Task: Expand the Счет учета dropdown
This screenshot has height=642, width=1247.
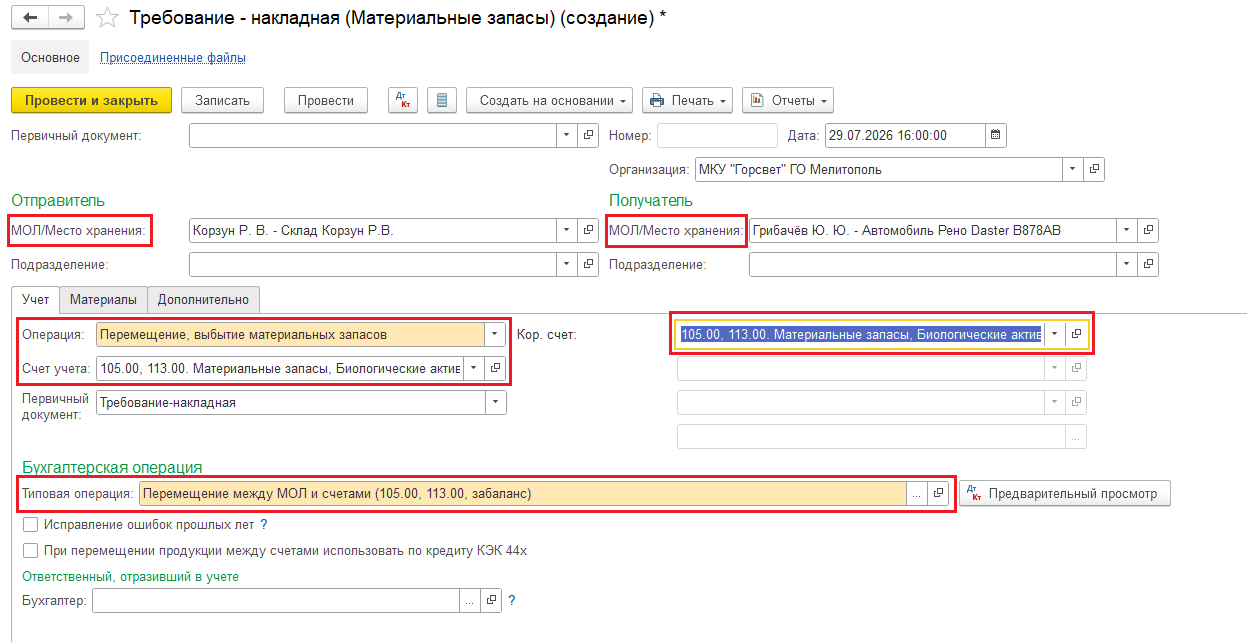Action: tap(473, 368)
